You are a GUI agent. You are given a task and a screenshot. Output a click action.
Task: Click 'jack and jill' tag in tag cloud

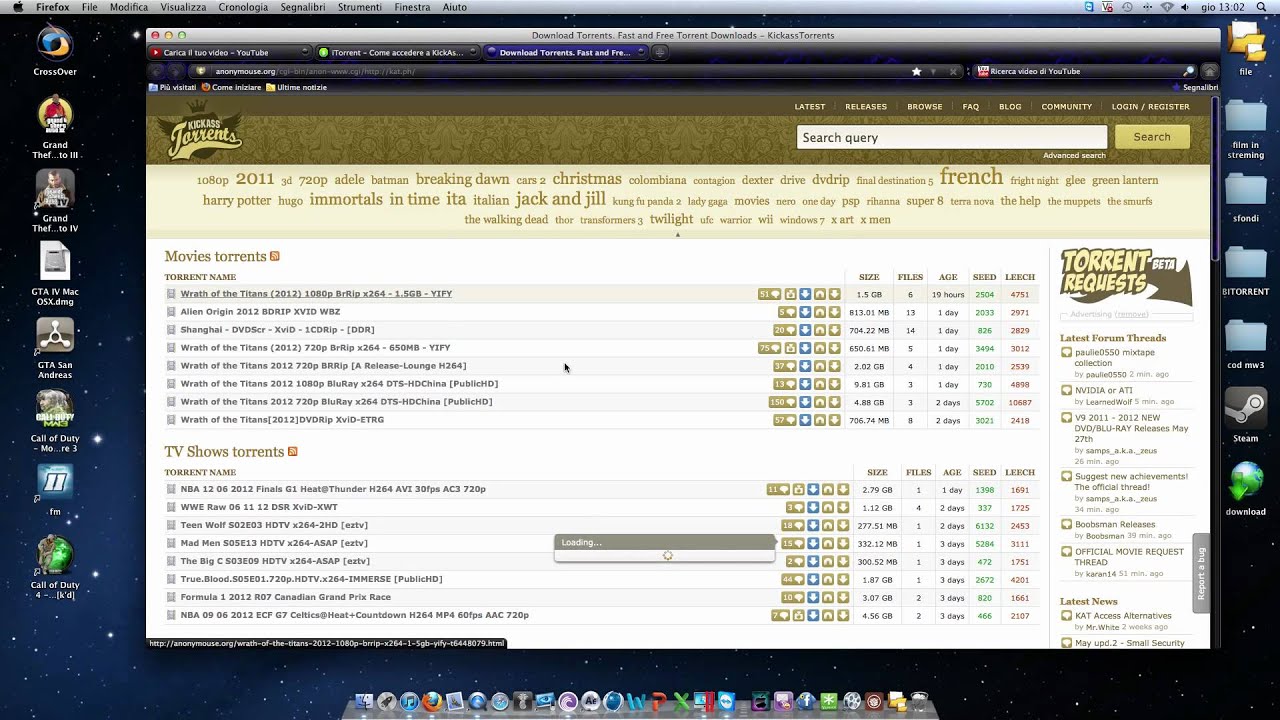click(x=560, y=199)
